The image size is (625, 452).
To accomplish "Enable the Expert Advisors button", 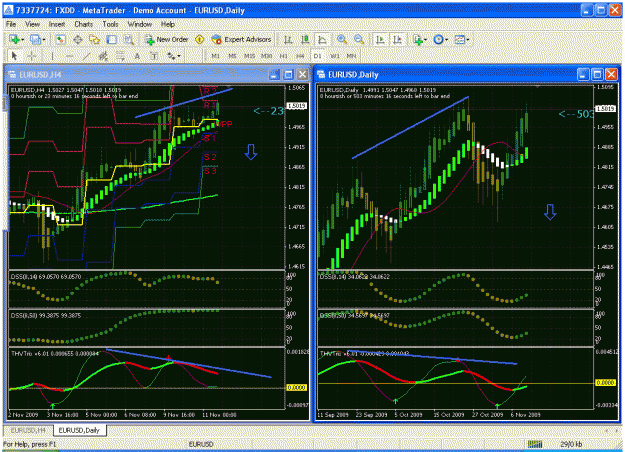I will pyautogui.click(x=242, y=39).
